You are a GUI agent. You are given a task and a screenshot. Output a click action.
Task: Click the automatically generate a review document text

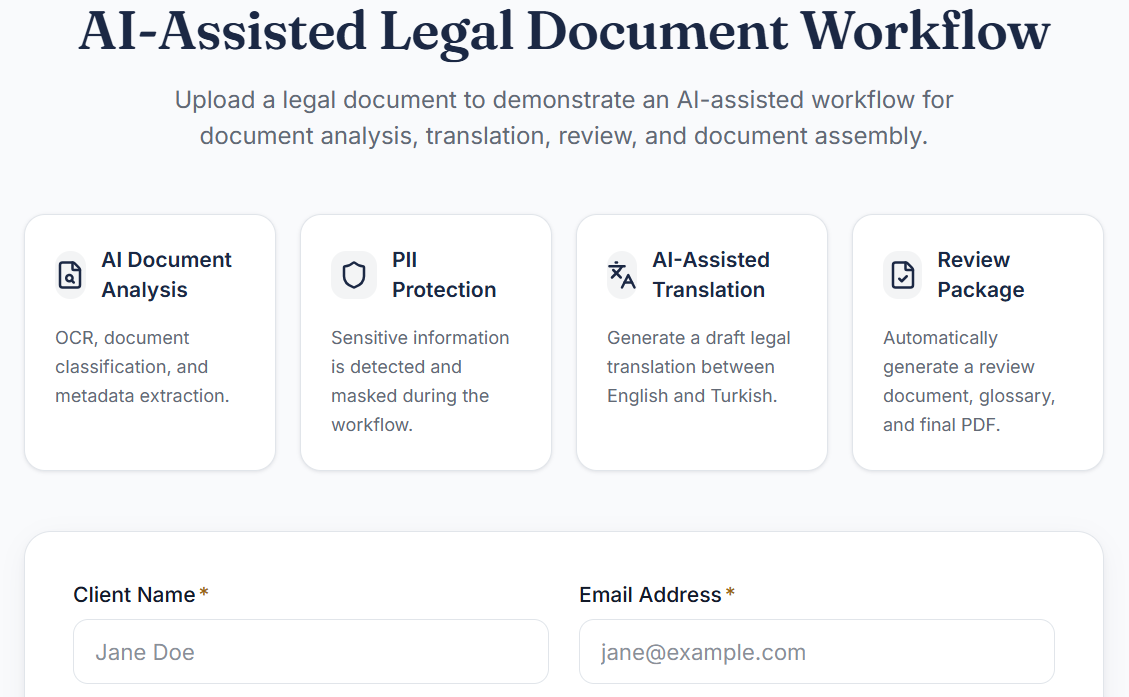pyautogui.click(x=969, y=381)
